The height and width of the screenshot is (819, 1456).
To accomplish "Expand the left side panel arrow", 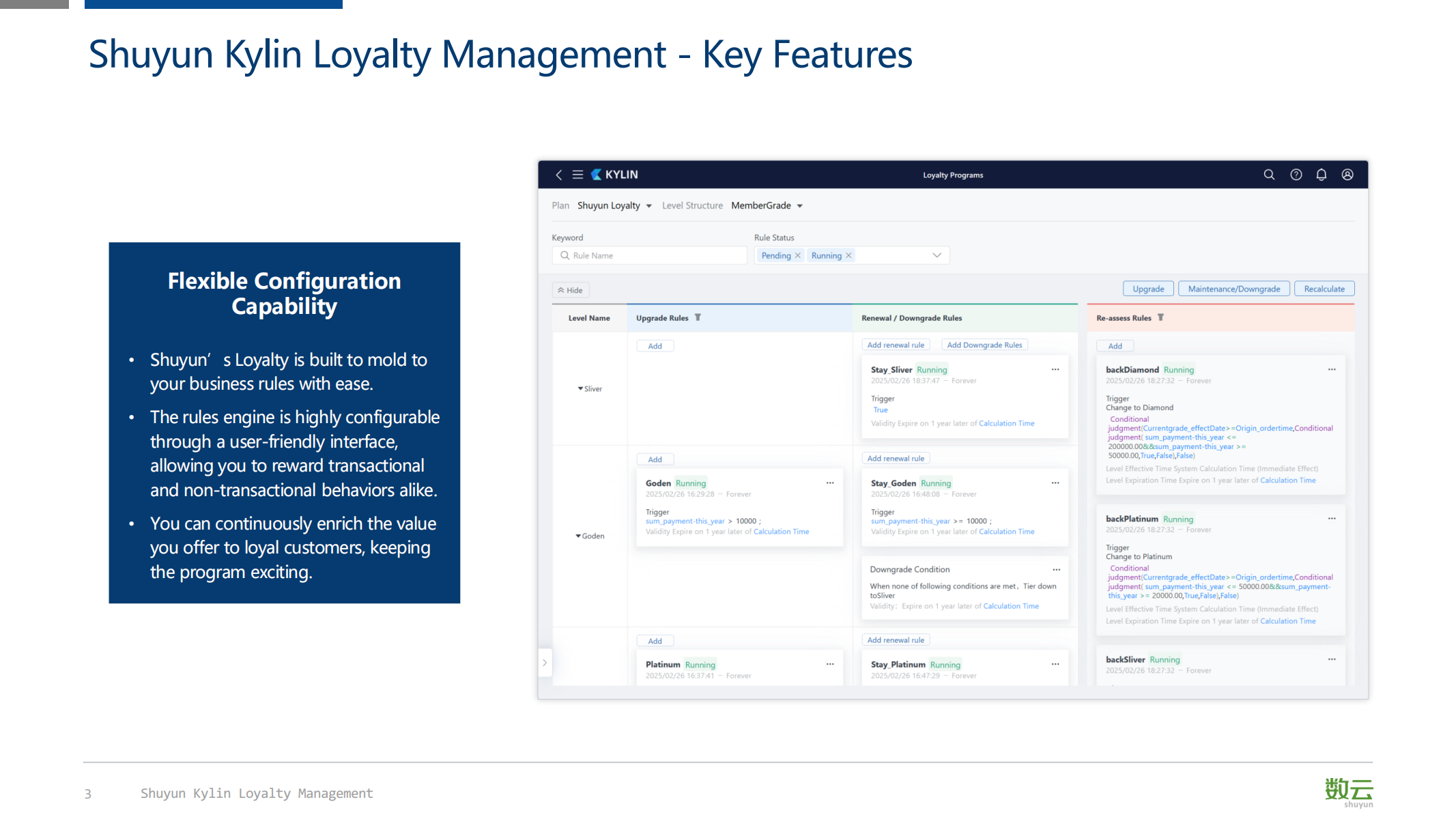I will [x=545, y=663].
